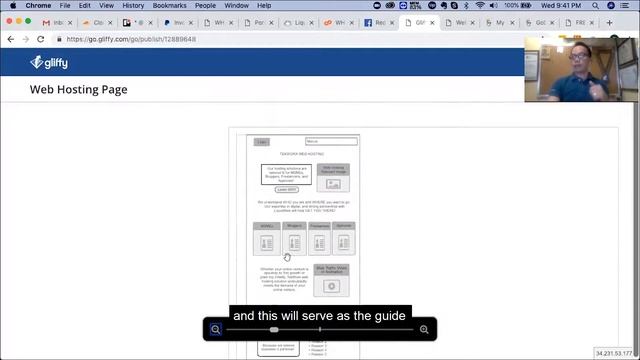Open the Help menu
640x360 pixels.
pos(264,6)
